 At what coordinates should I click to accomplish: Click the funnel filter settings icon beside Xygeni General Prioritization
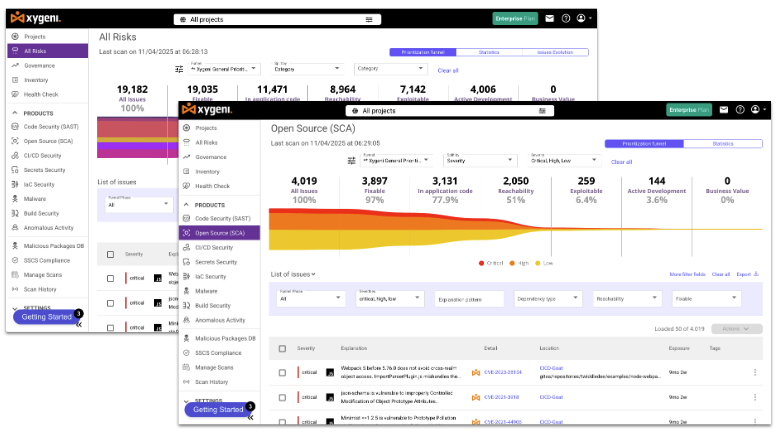(x=351, y=160)
